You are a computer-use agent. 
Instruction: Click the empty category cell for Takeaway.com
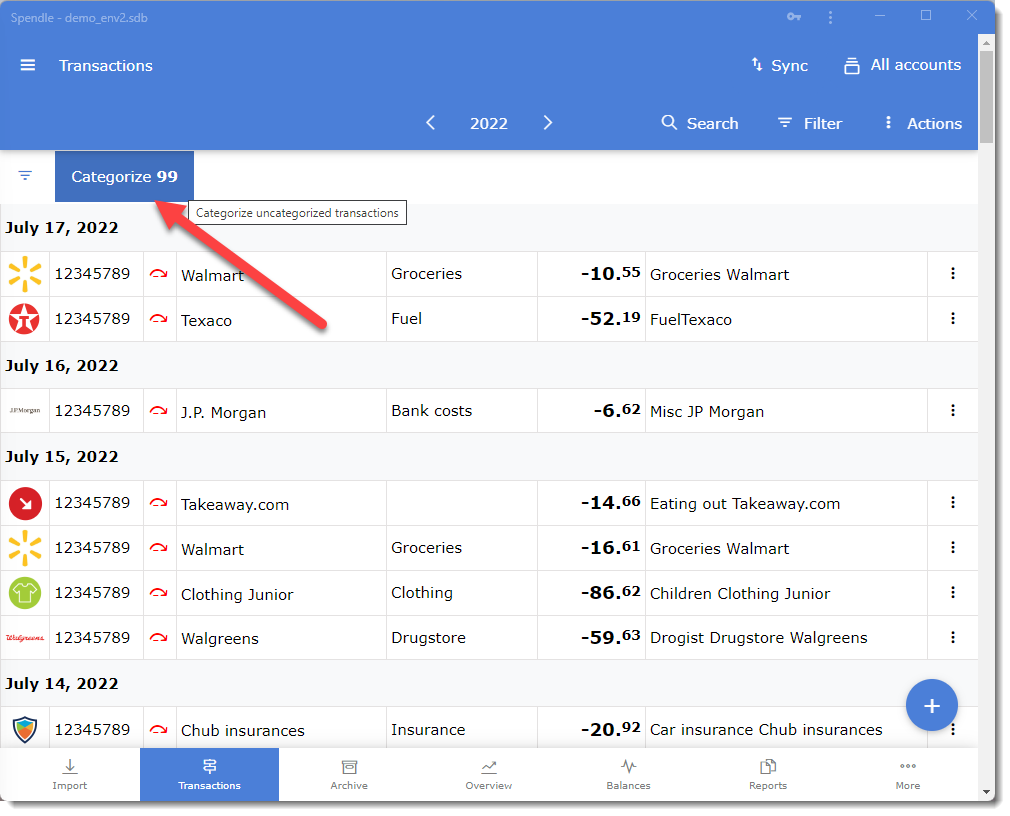click(x=462, y=503)
